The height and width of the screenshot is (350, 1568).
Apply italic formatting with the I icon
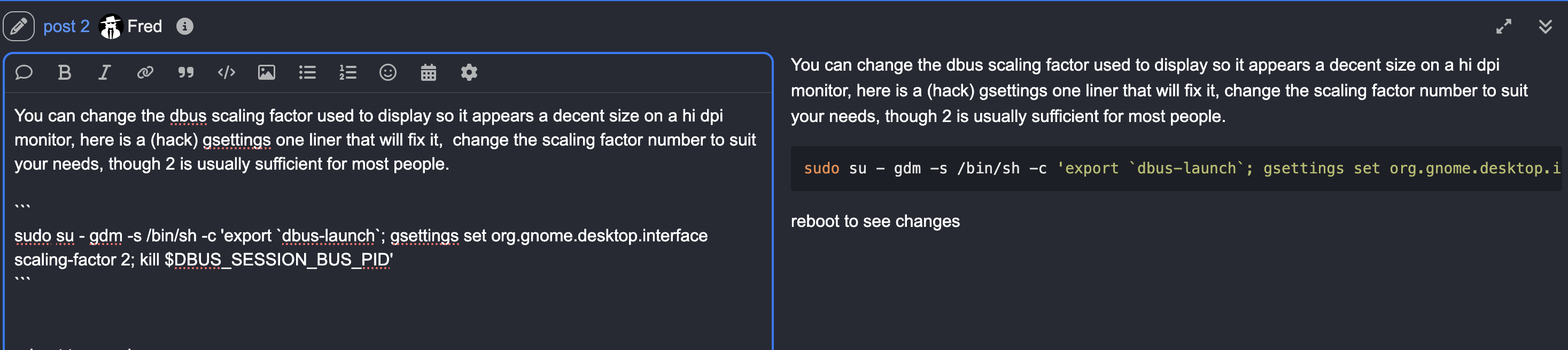pyautogui.click(x=105, y=73)
